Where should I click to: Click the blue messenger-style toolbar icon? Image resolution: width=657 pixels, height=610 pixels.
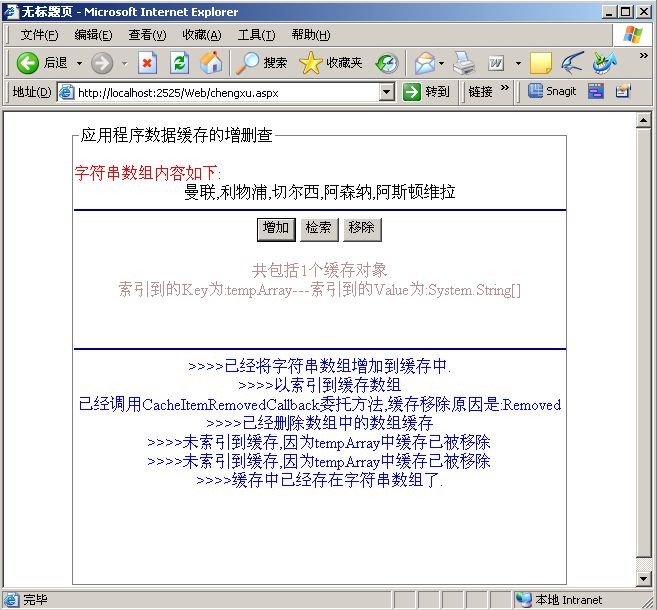tap(604, 63)
